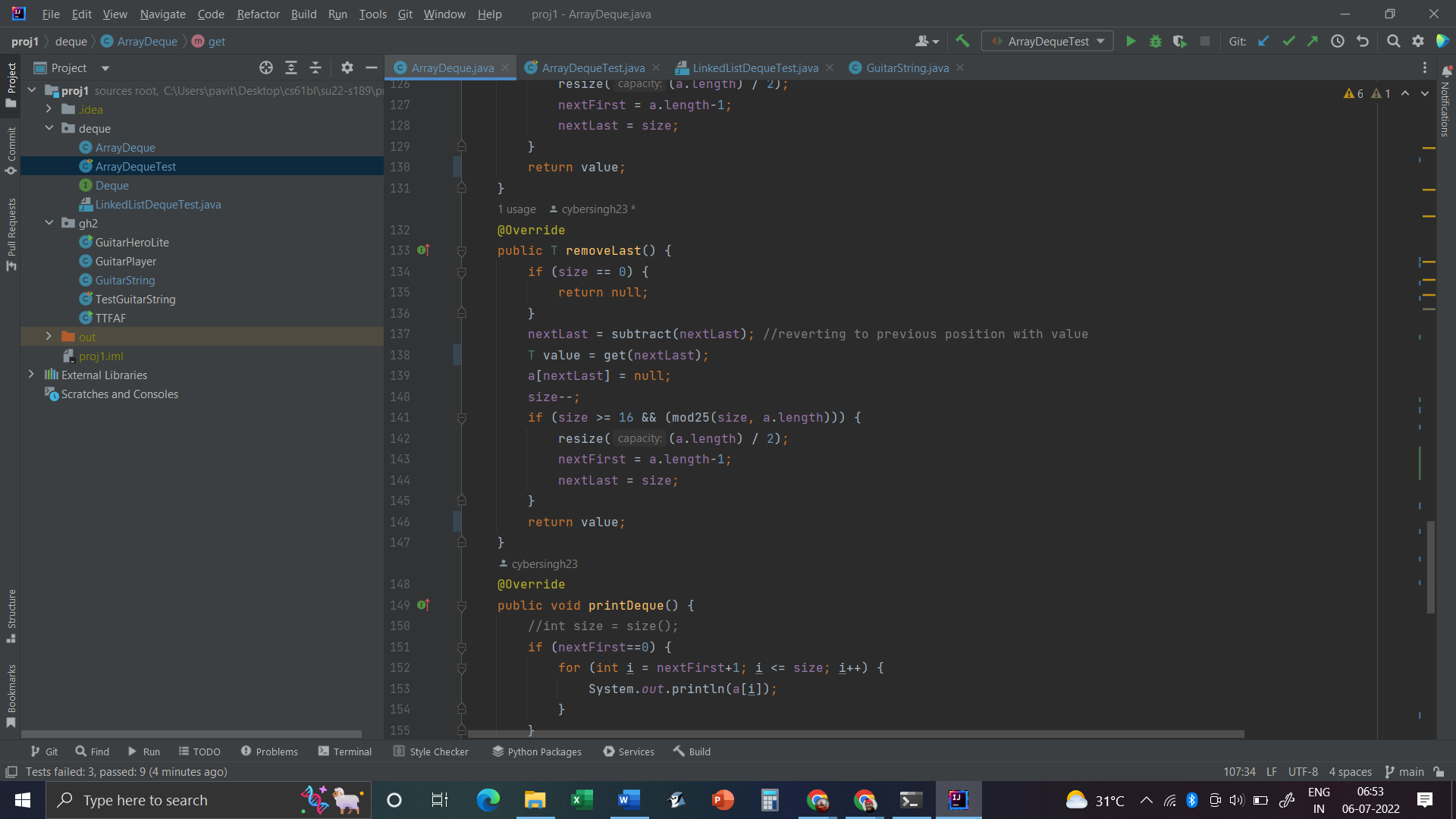
Task: Open the Refactor menu
Action: click(x=258, y=14)
